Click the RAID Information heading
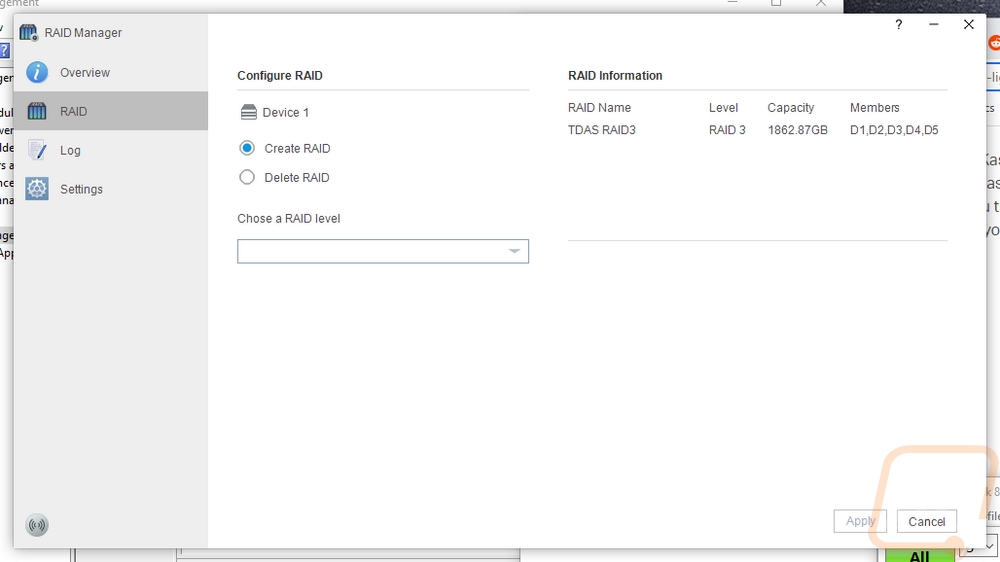This screenshot has height=562, width=1000. (x=615, y=75)
